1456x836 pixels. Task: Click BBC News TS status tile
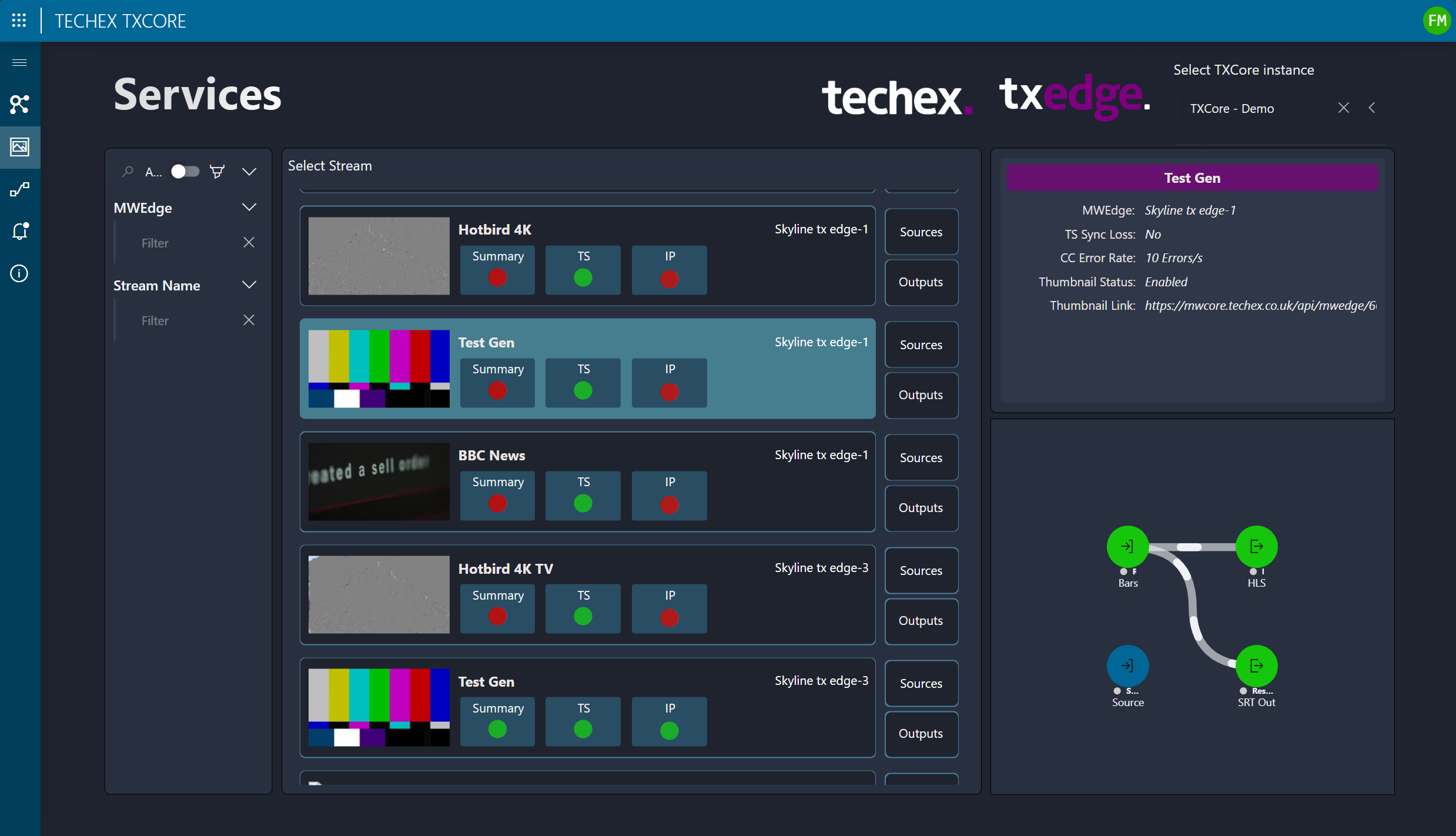583,496
